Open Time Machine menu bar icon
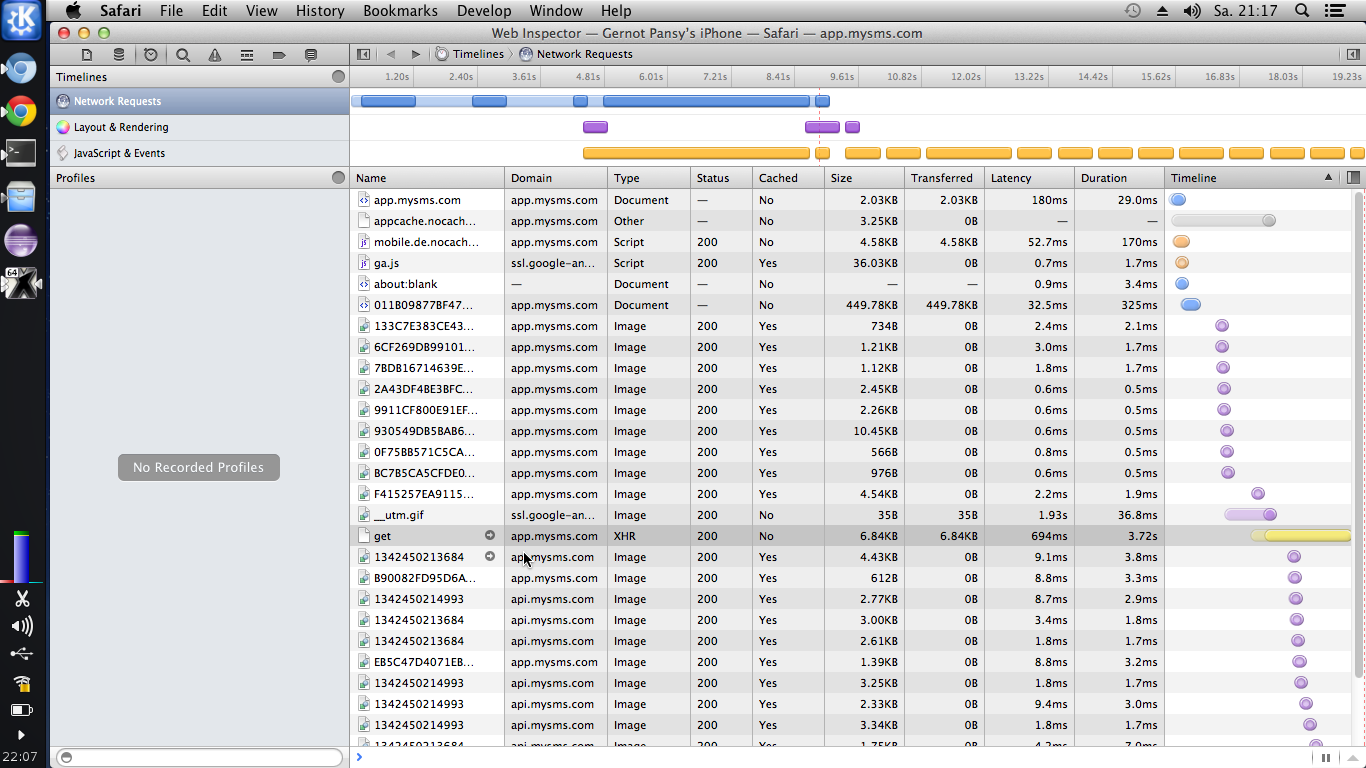 point(1132,11)
